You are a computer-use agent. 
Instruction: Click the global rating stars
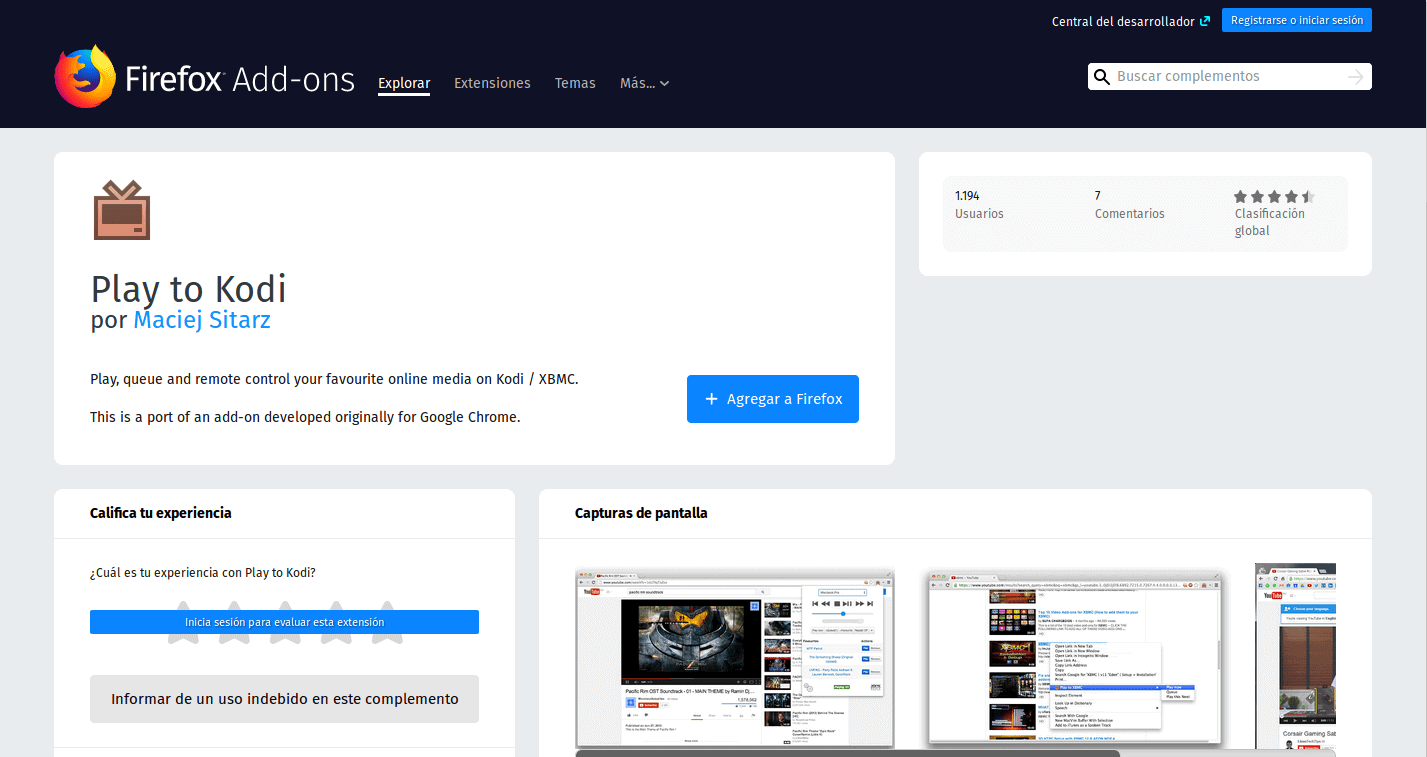pyautogui.click(x=1274, y=196)
